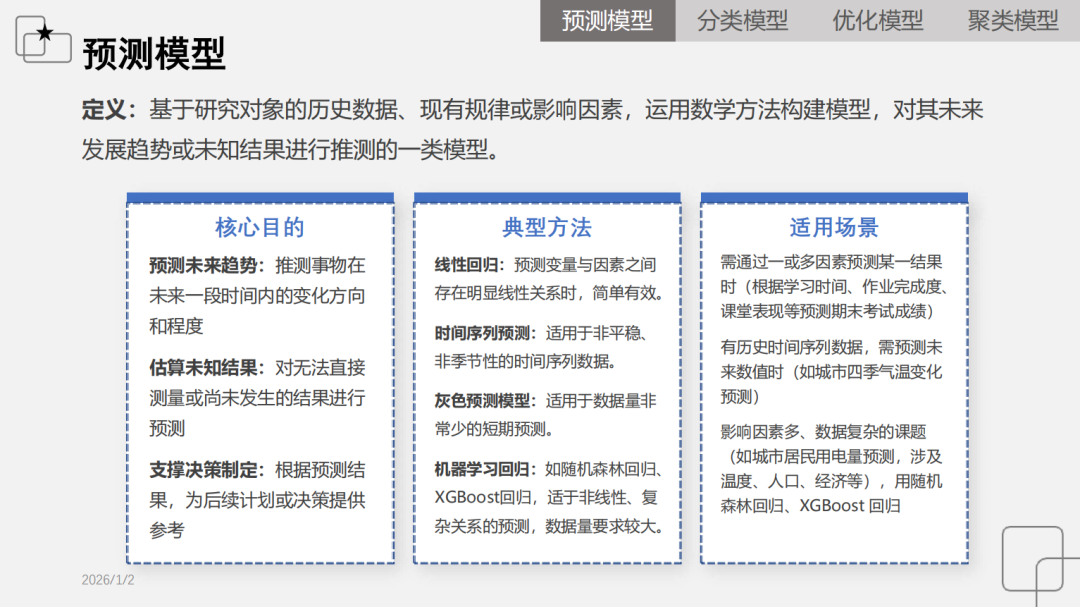This screenshot has height=607, width=1080.
Task: Select the 优化模型 tab
Action: tap(877, 20)
